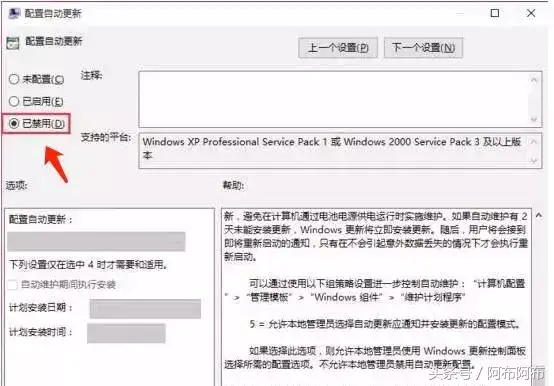This screenshot has width=554, height=386.
Task: Open the 计划安装日期 dropdown
Action: [145, 309]
